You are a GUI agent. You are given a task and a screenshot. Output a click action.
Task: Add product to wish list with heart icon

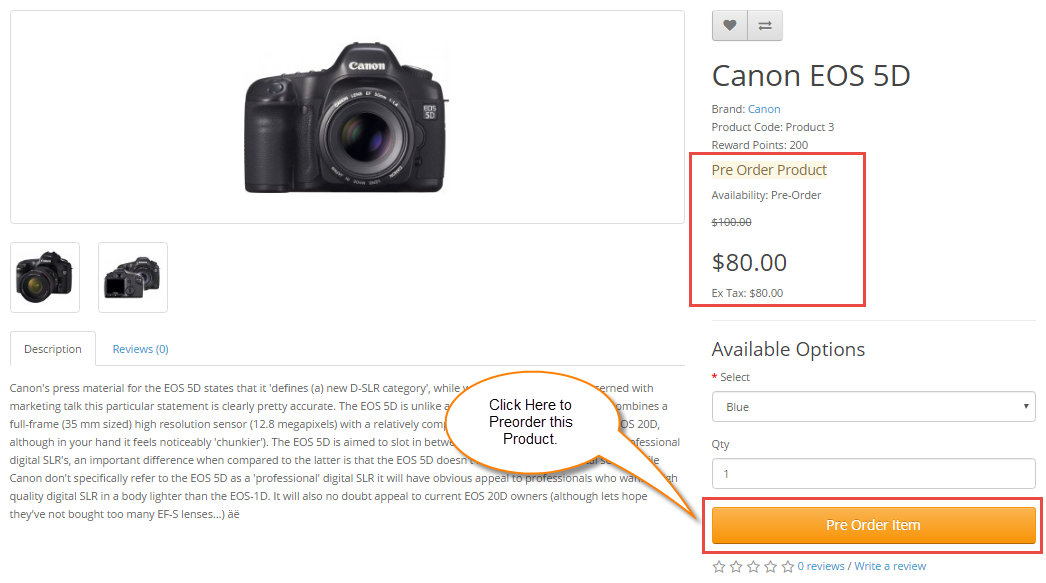point(730,26)
